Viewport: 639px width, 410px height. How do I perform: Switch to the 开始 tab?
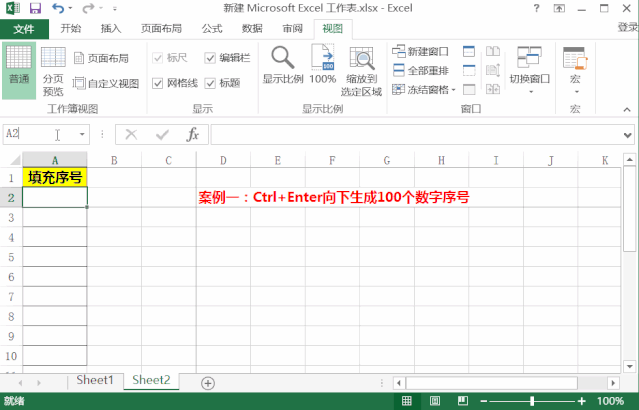[71, 29]
